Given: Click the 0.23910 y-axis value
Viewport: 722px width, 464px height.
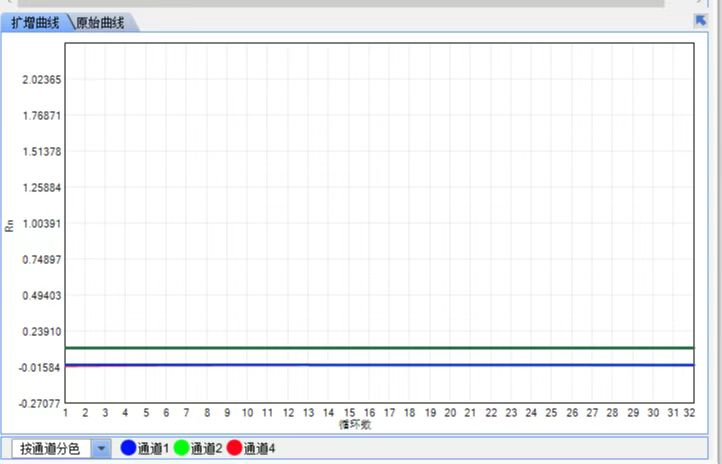Looking at the screenshot, I should [41, 332].
